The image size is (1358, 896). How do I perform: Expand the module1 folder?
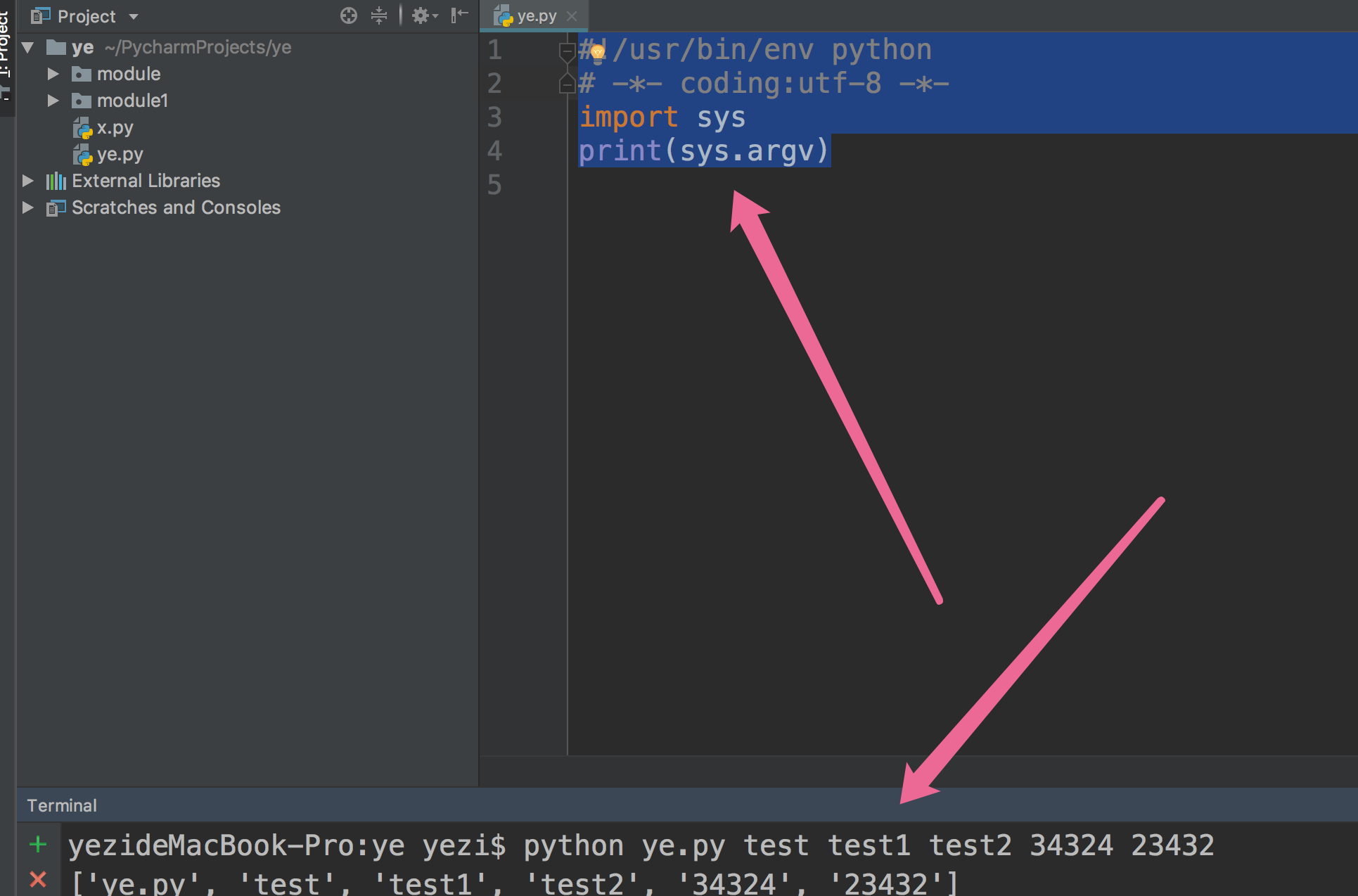[53, 101]
